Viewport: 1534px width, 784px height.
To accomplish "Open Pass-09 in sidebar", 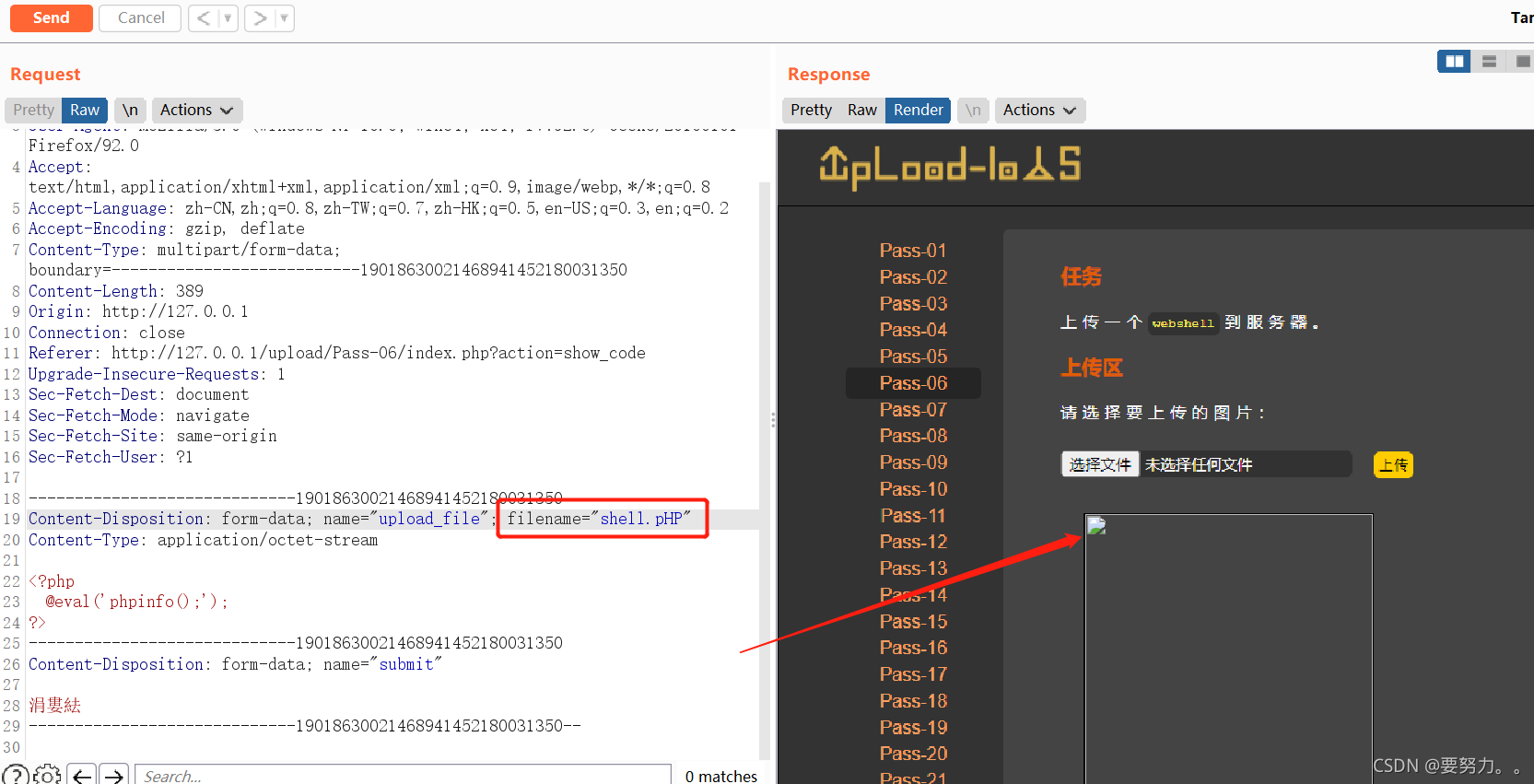I will [x=913, y=462].
